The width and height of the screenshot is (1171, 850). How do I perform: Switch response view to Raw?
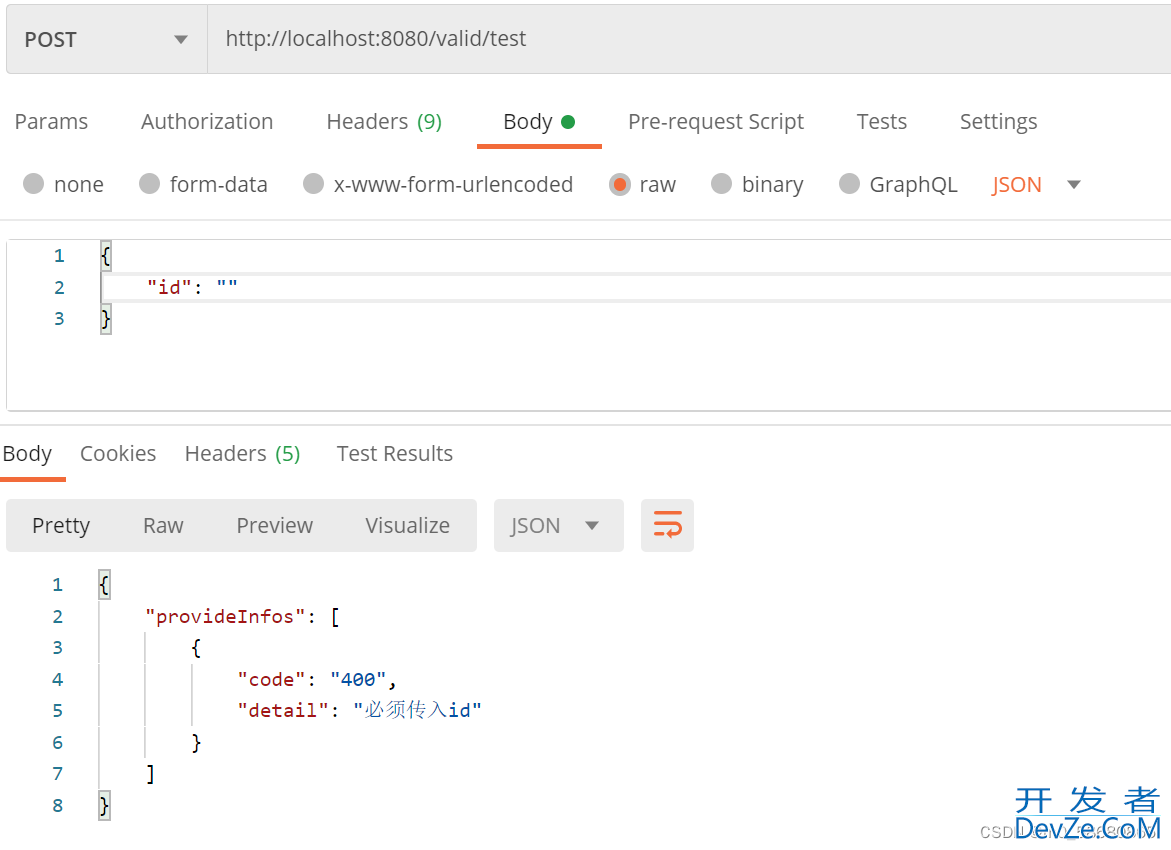[163, 526]
